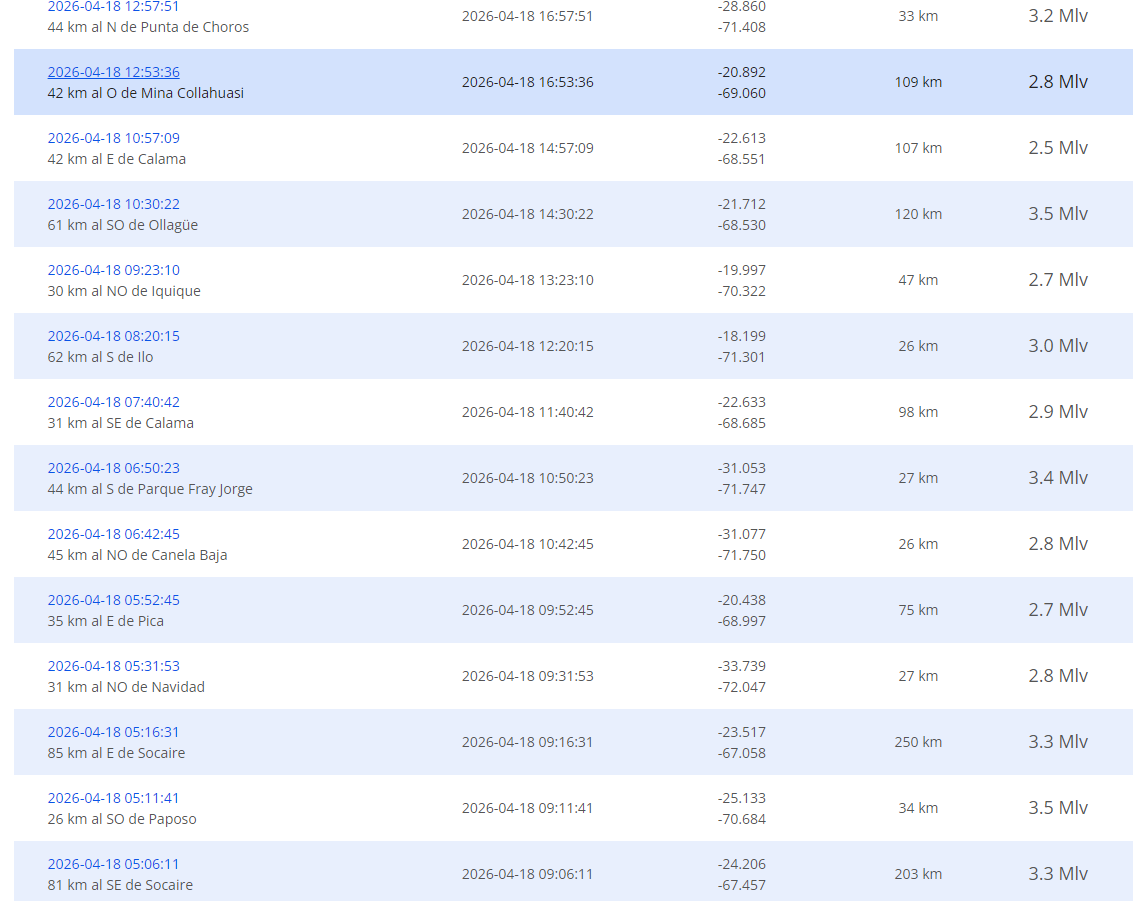1133x901 pixels.
Task: Click the 250 km depth value
Action: (x=918, y=742)
